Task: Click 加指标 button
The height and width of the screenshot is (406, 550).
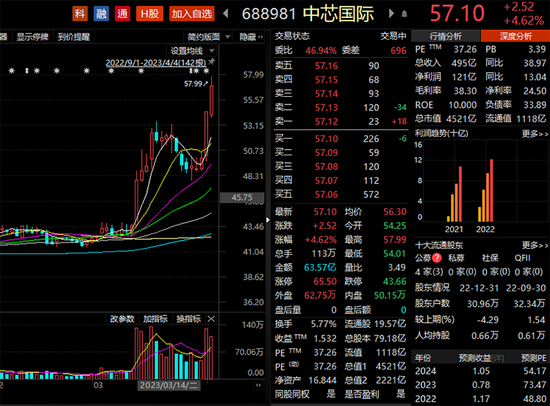Action: click(x=155, y=319)
